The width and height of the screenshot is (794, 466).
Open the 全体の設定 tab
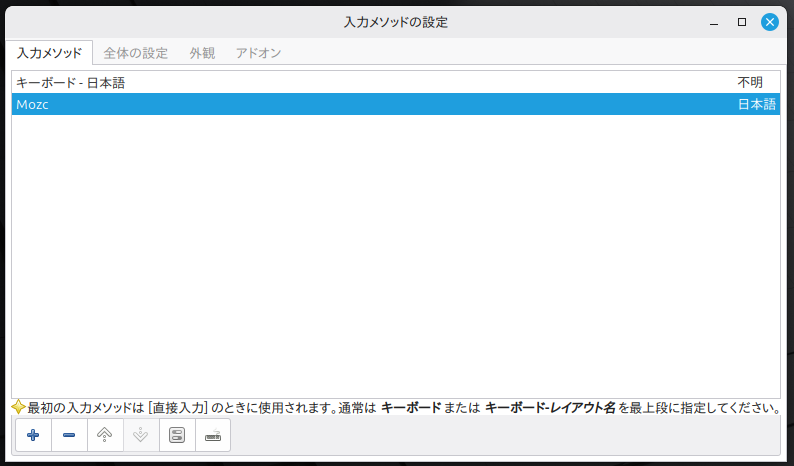136,53
